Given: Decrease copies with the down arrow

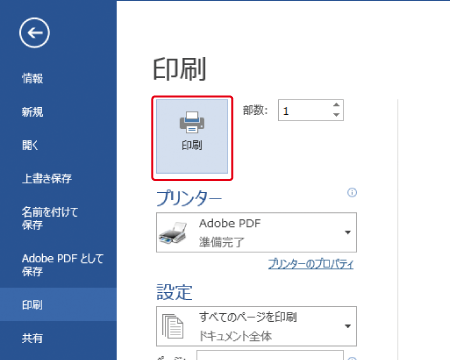Looking at the screenshot, I should [x=336, y=115].
